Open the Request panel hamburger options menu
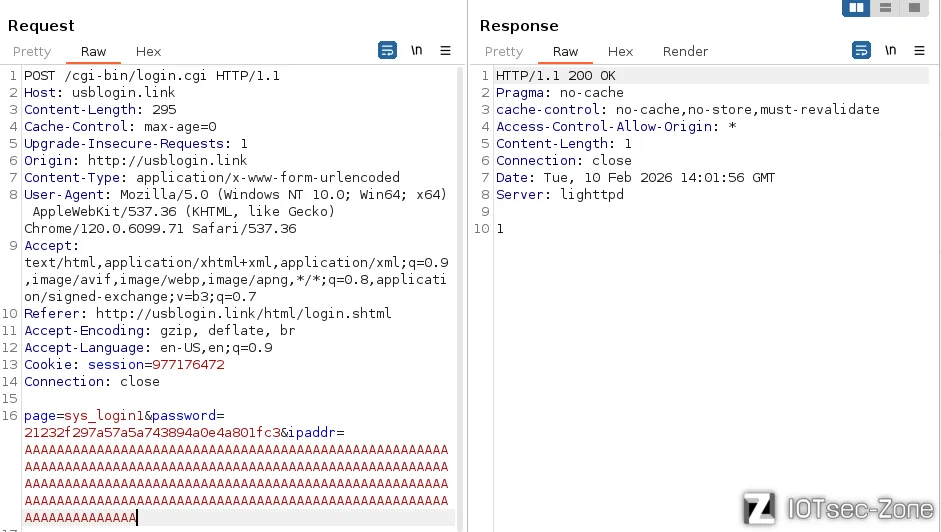The image size is (941, 532). (446, 51)
